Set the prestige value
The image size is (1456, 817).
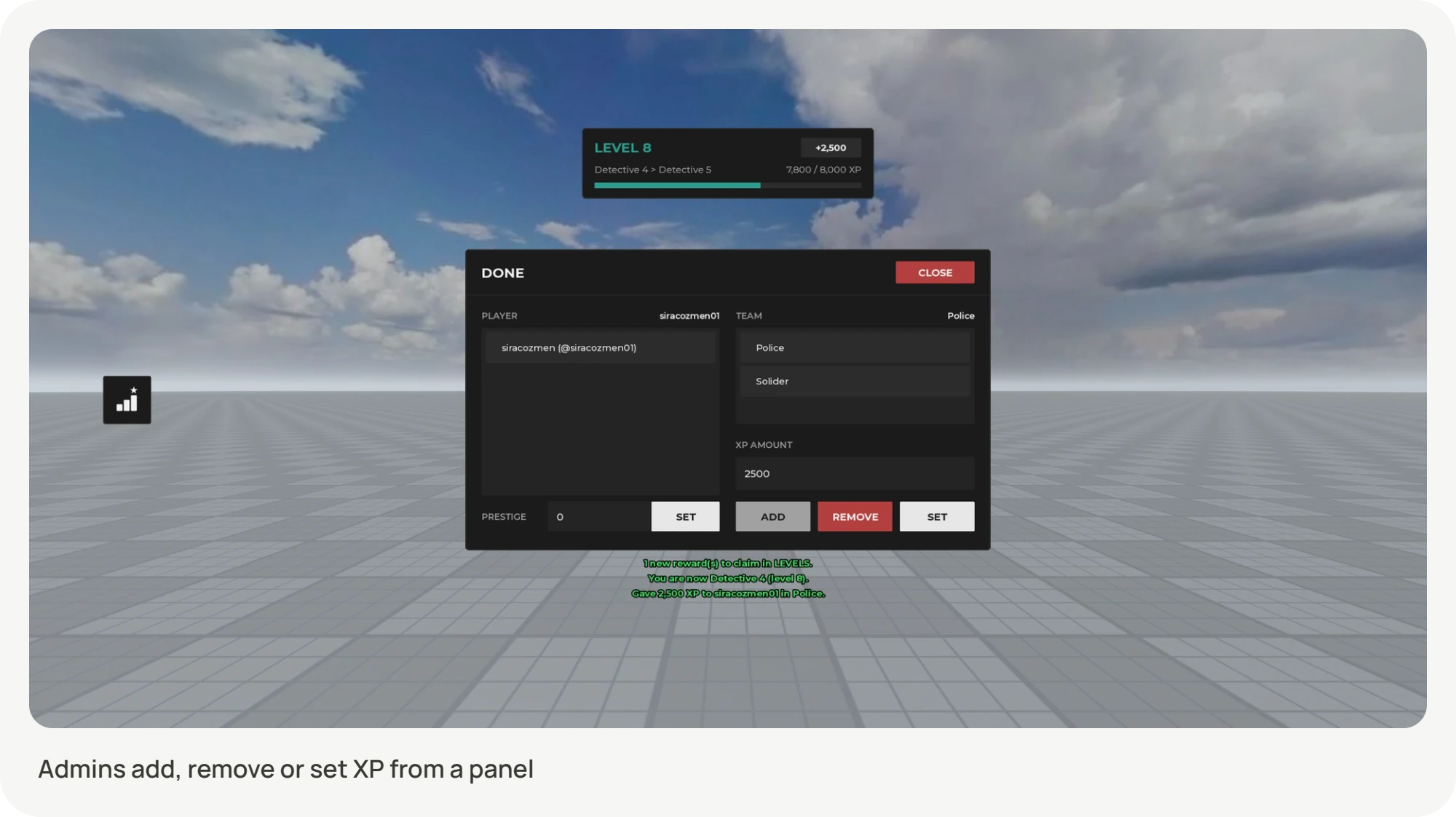[685, 516]
